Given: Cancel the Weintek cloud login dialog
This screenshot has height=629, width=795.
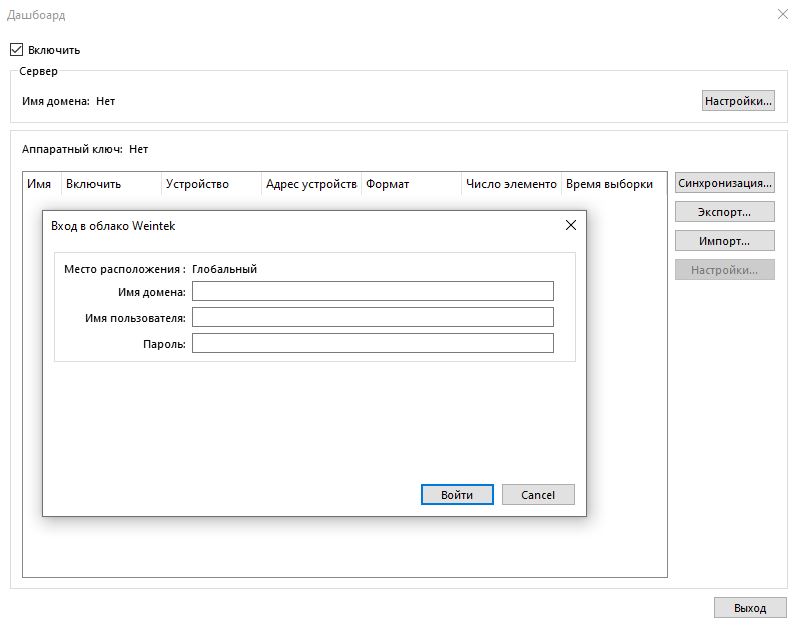Looking at the screenshot, I should point(537,495).
